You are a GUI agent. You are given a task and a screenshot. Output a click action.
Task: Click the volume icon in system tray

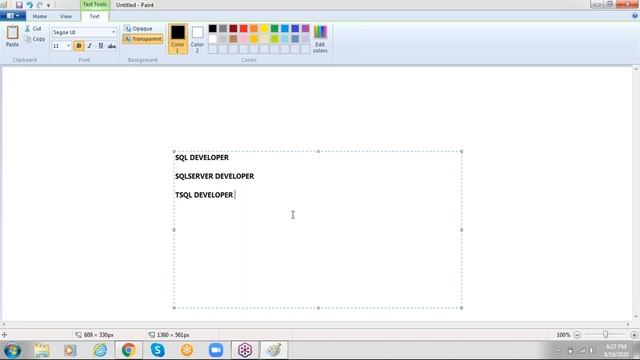click(x=591, y=350)
